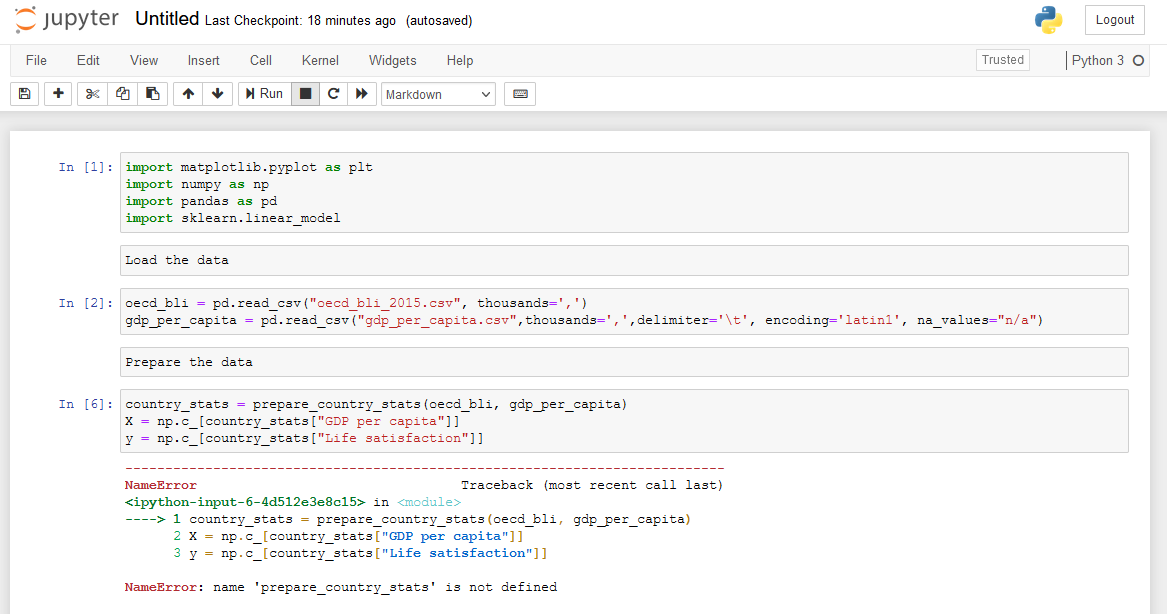Open the Cell menu
The image size is (1167, 614).
(260, 60)
